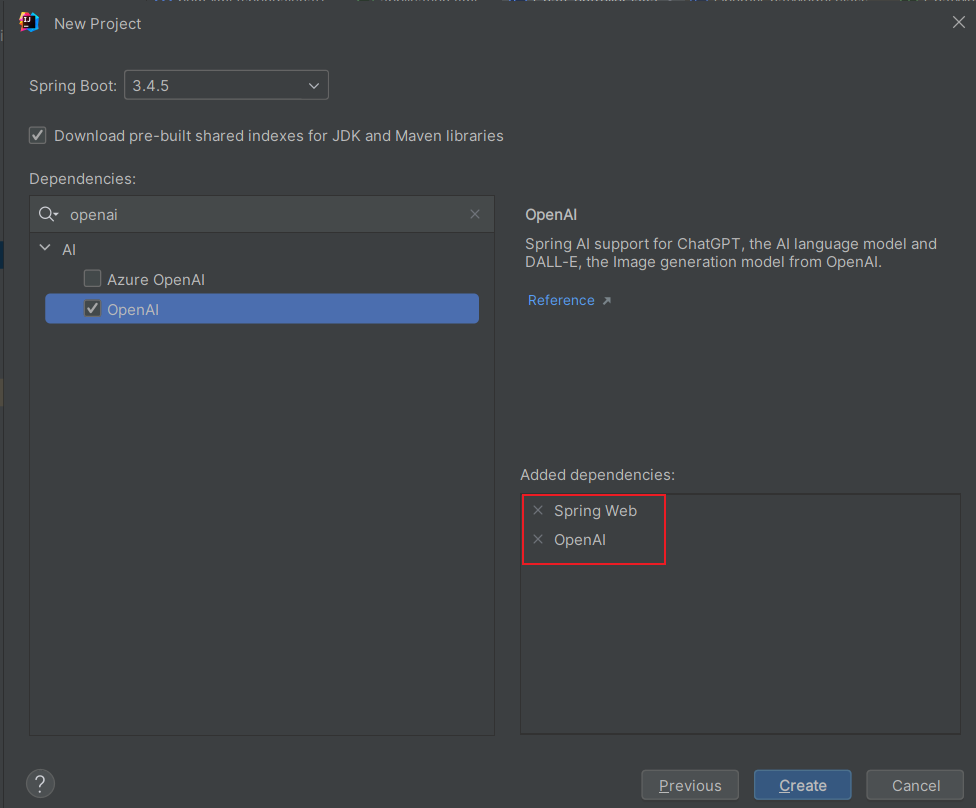This screenshot has height=808, width=976.
Task: Click the Added dependencies label
Action: (x=598, y=475)
